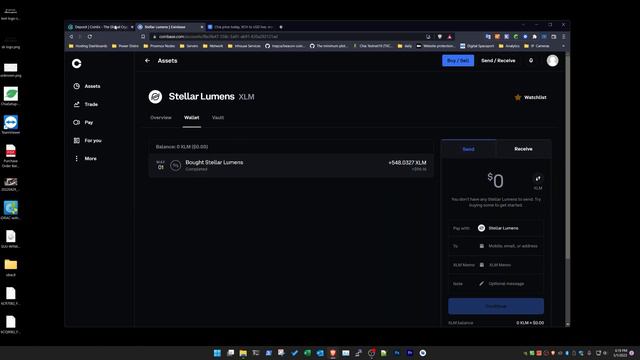Open the Hosting Dashboards bookmark folder
The image size is (640, 360).
click(88, 46)
